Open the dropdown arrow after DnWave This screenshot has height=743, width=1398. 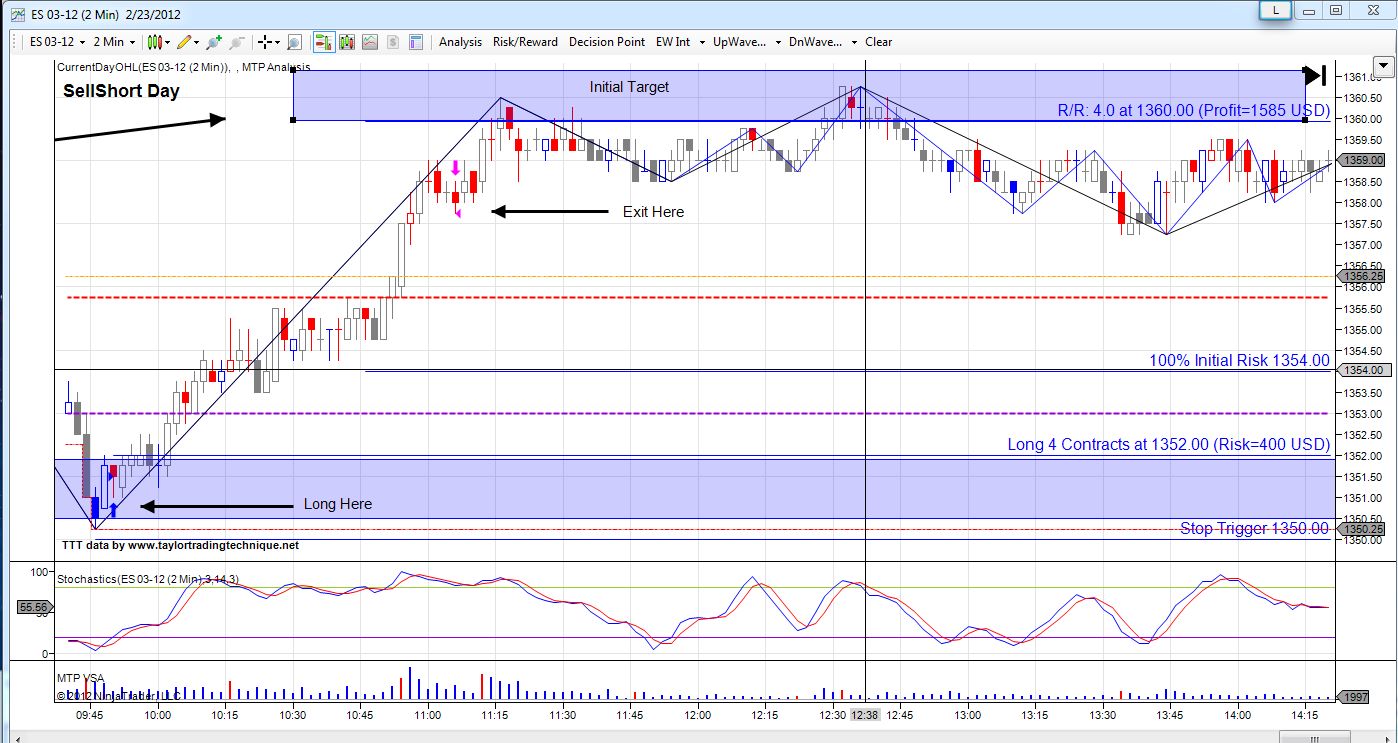coord(854,42)
